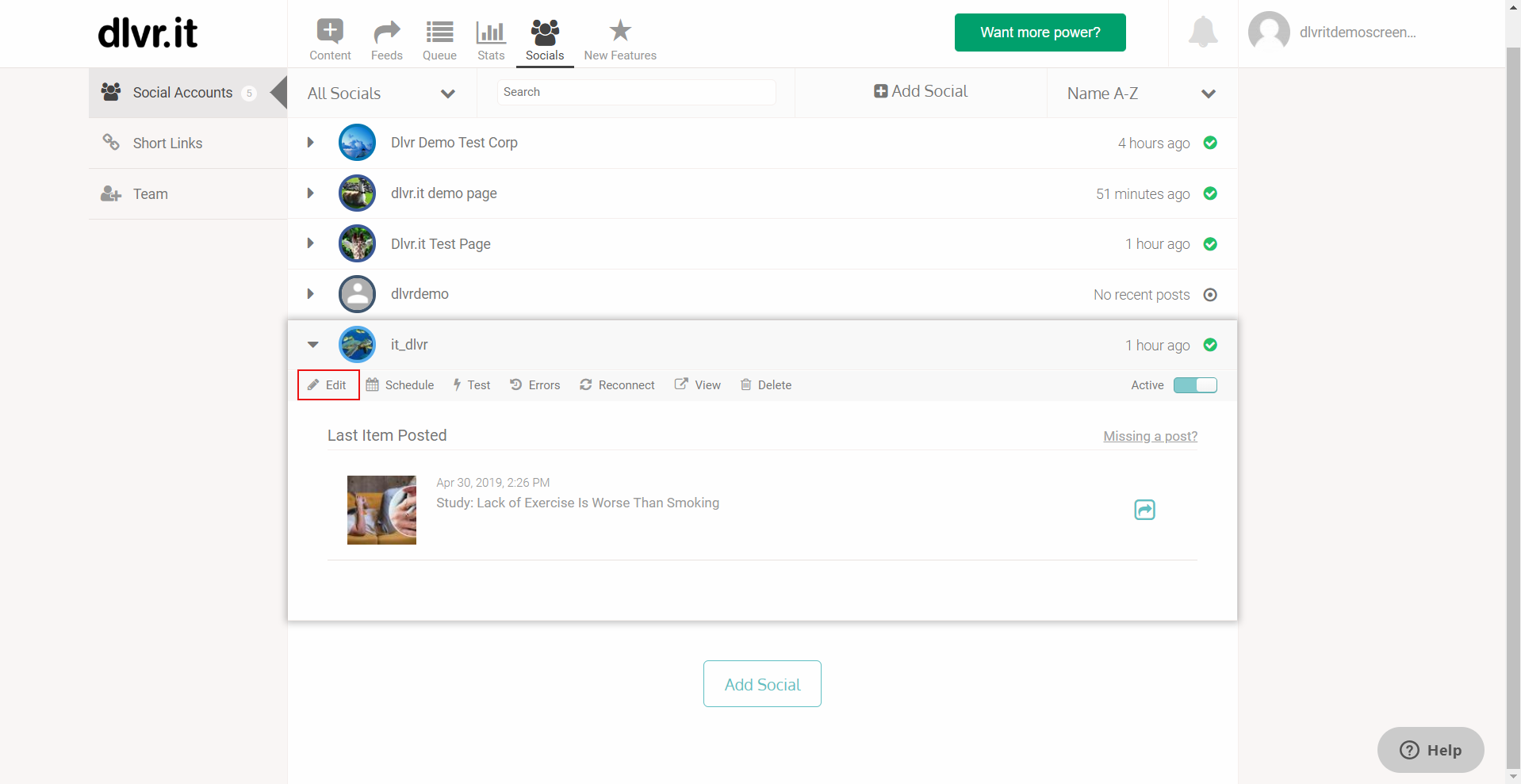This screenshot has width=1521, height=784.
Task: Click Reconnect for it_dlvr
Action: coord(617,385)
